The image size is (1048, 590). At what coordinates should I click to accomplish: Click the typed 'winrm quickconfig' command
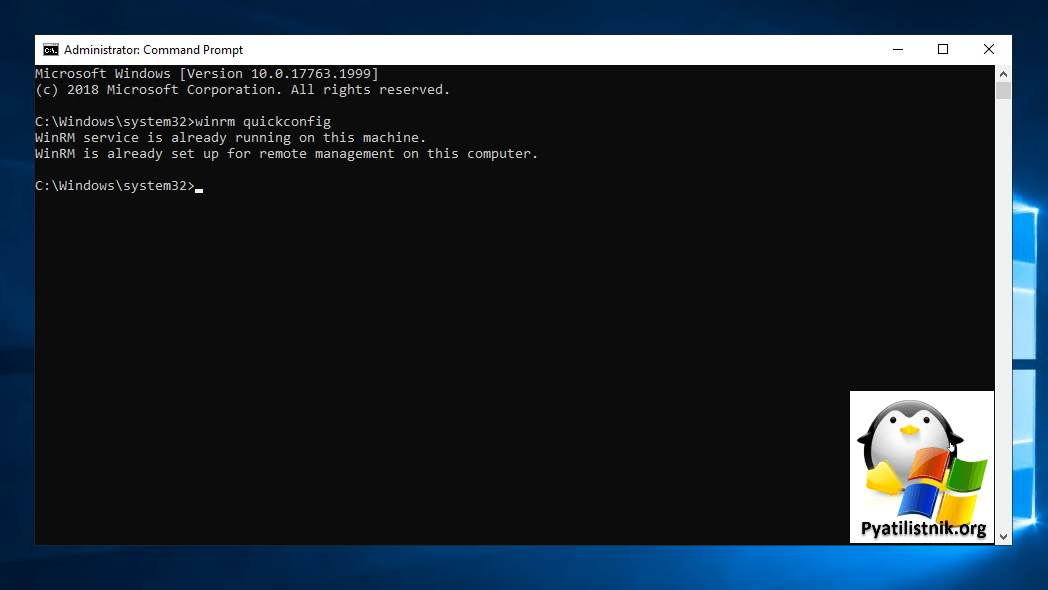tap(263, 122)
